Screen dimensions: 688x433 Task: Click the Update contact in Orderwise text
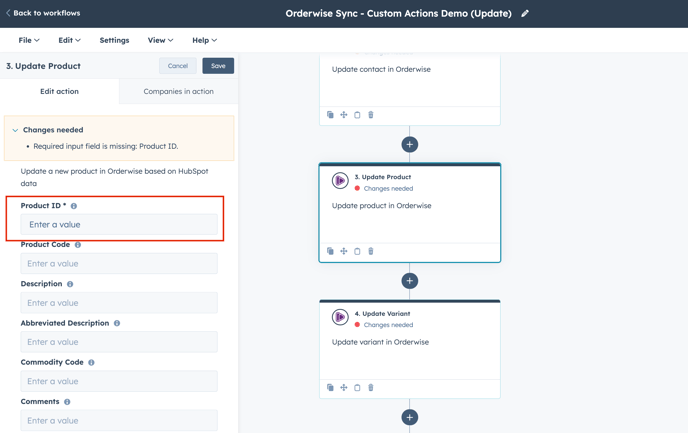381,69
